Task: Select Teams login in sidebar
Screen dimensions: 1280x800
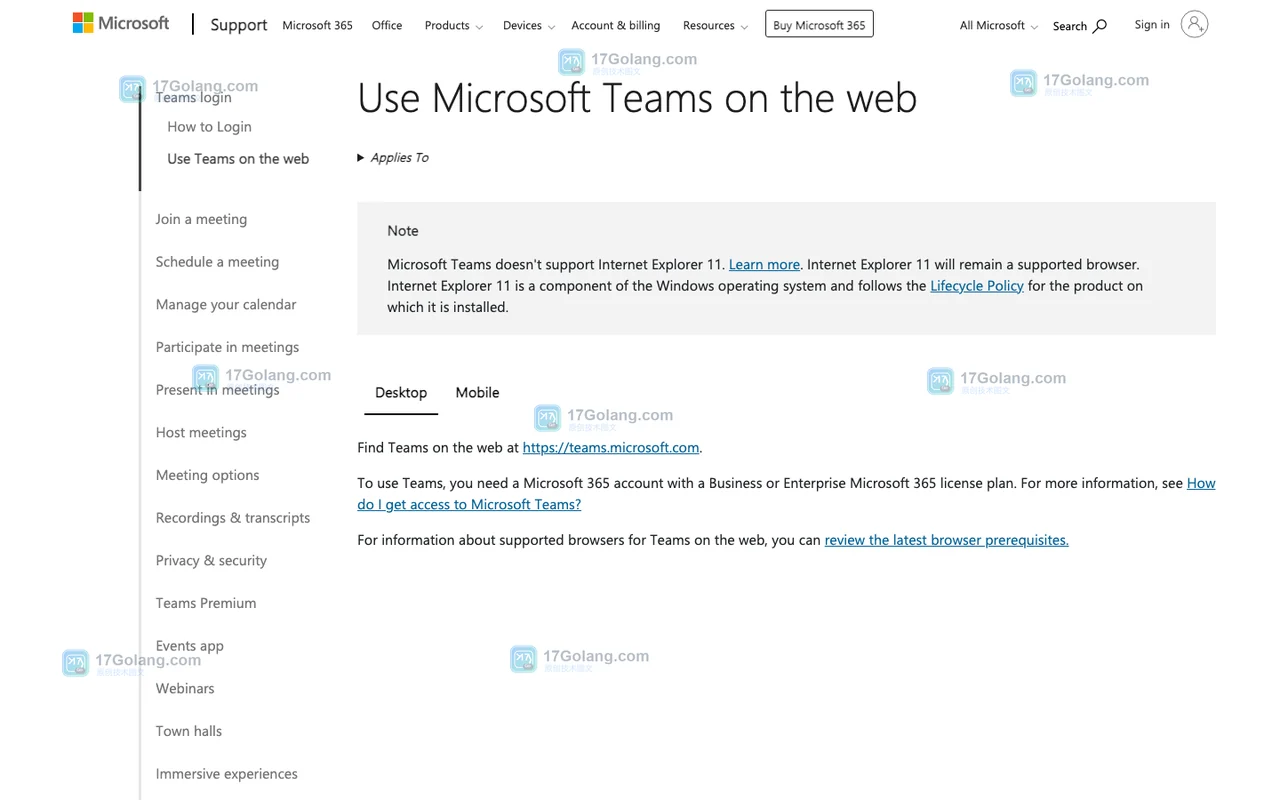Action: point(193,97)
